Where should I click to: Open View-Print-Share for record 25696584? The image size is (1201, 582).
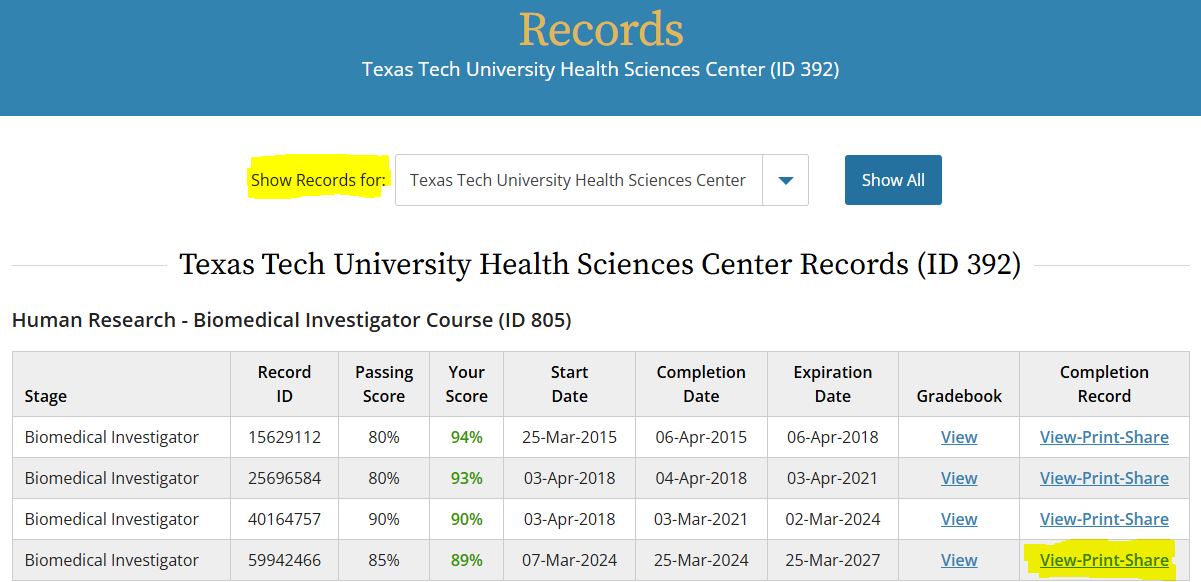(1104, 478)
